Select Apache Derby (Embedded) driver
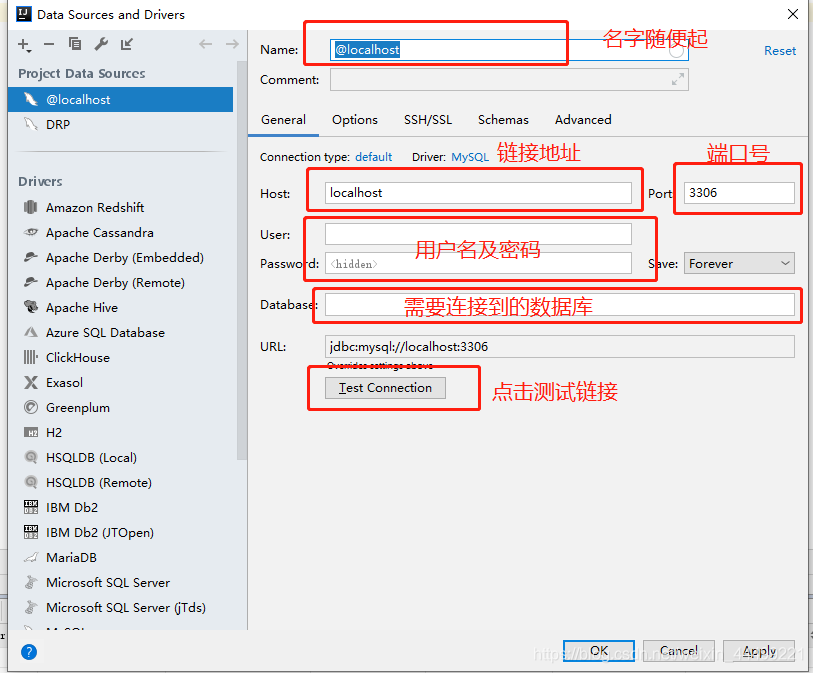The image size is (813, 673). [x=125, y=258]
